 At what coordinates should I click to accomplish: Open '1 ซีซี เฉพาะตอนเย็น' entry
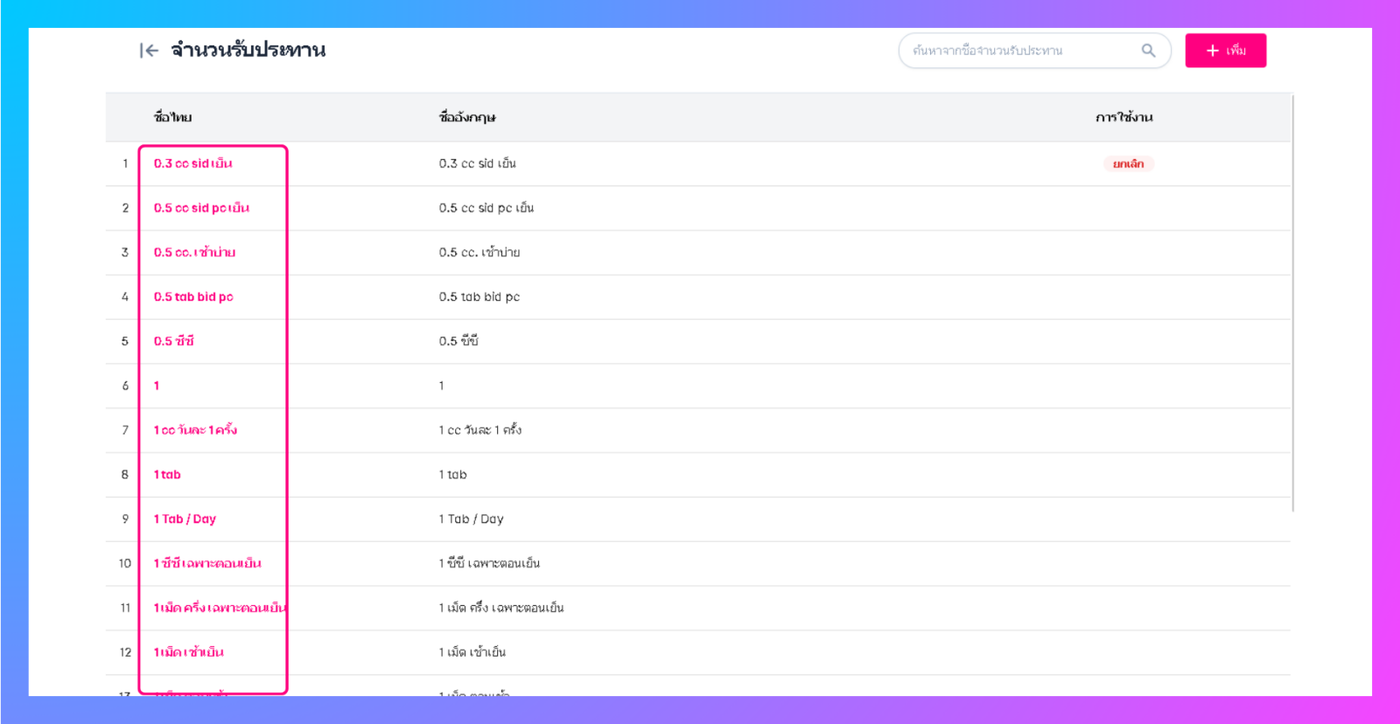pyautogui.click(x=208, y=563)
